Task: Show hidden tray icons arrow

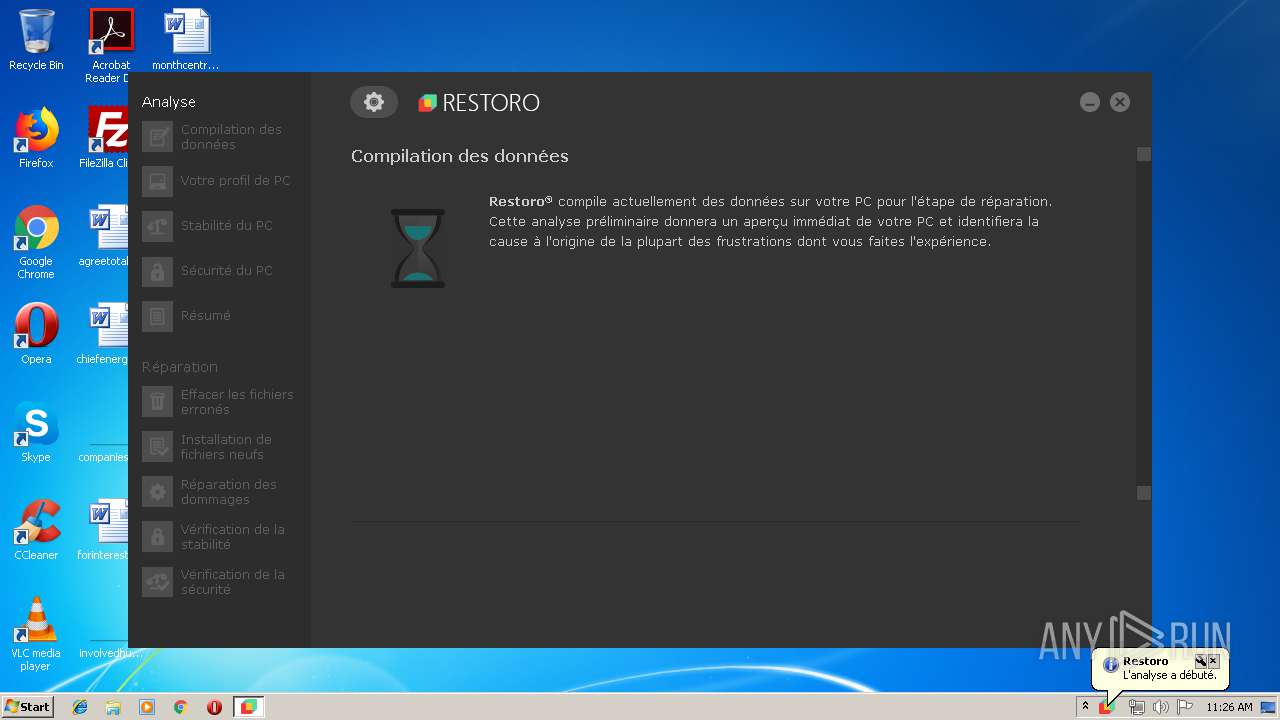Action: [x=1085, y=707]
